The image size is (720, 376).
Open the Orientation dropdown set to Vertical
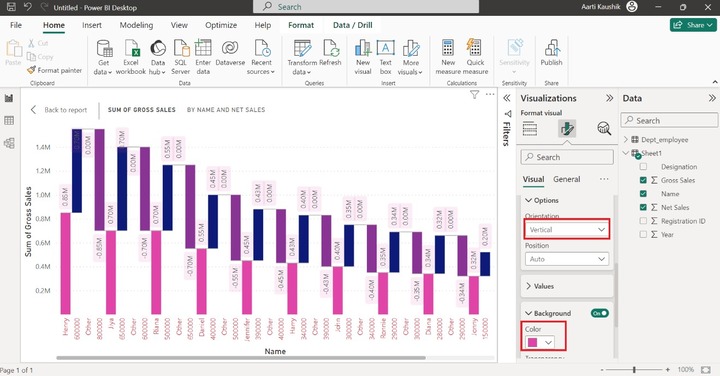click(x=567, y=229)
